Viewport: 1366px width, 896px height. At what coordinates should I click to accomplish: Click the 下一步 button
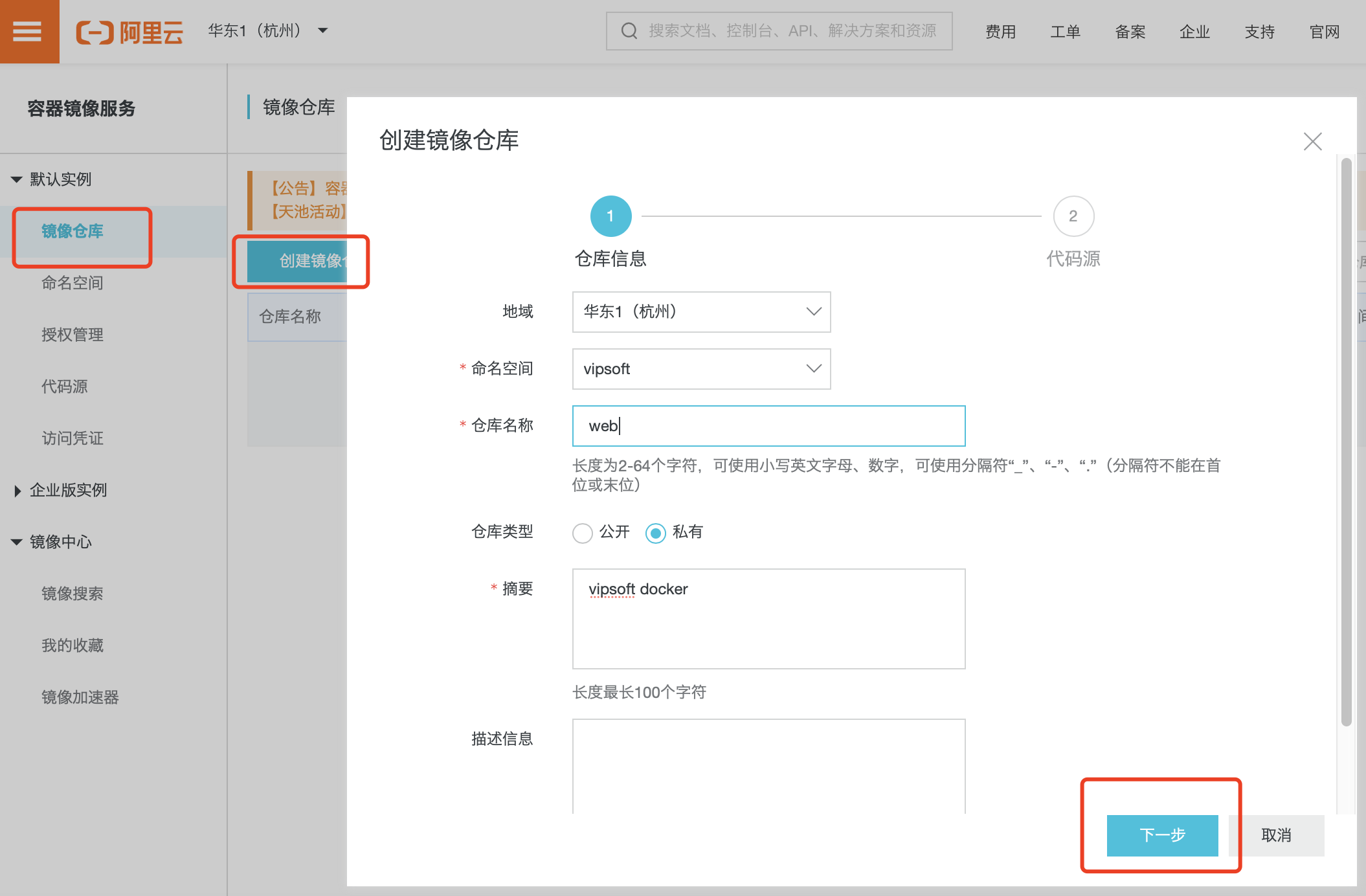click(1161, 835)
